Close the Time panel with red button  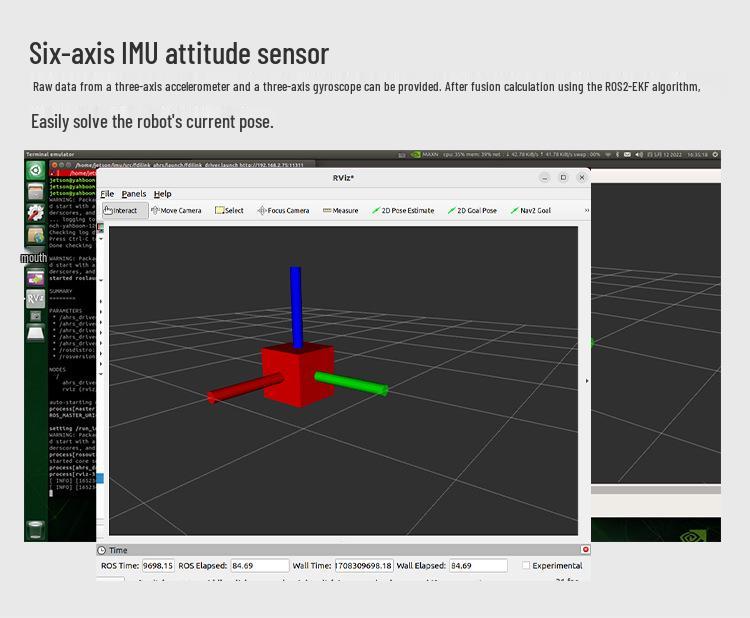[585, 550]
